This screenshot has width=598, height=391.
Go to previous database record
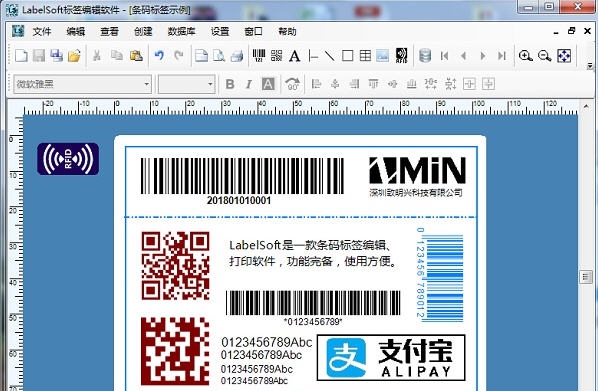(x=464, y=56)
